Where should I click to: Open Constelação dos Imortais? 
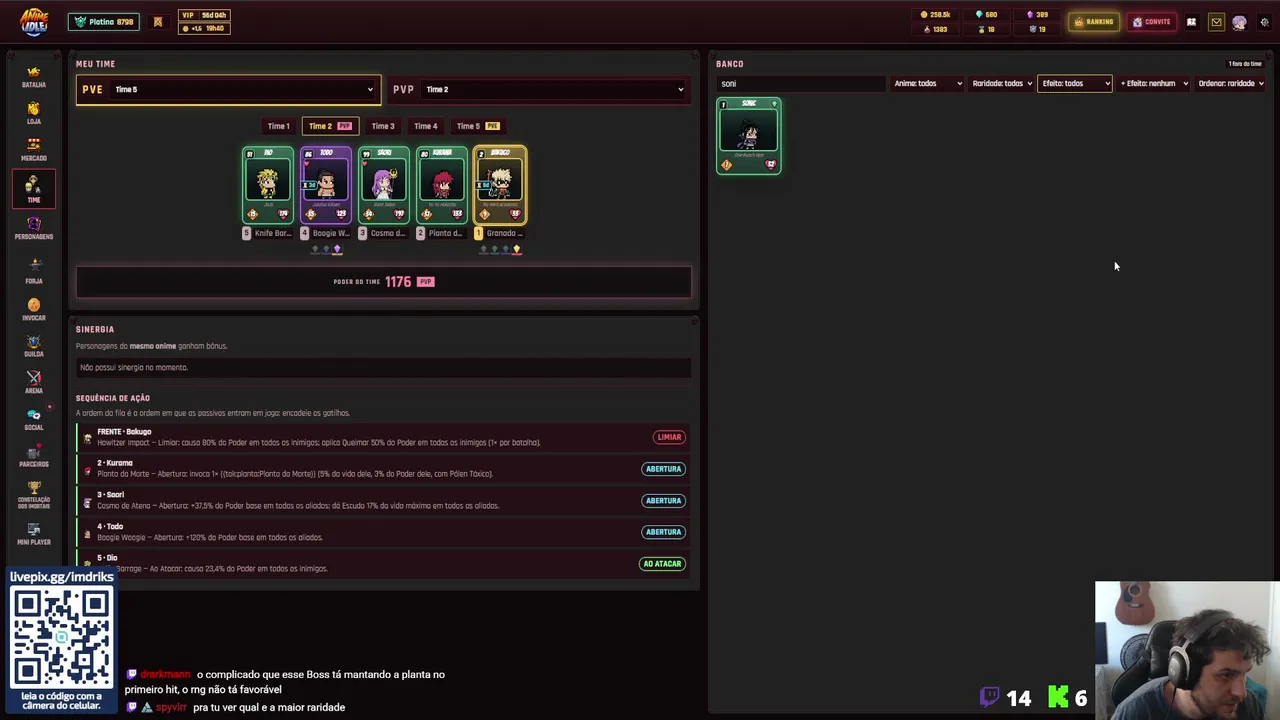(34, 494)
